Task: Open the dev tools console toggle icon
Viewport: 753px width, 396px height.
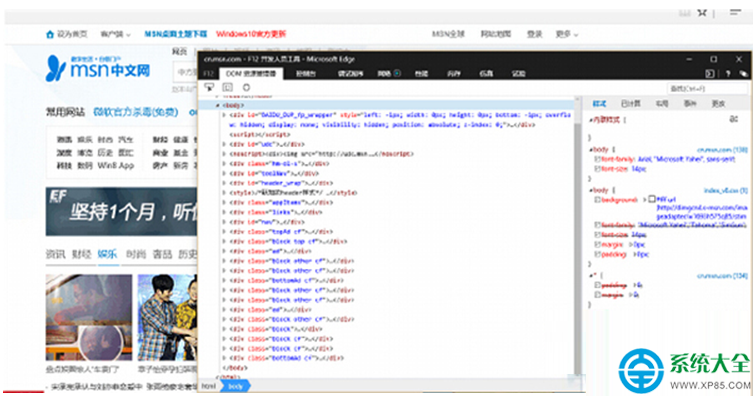Action: tap(710, 73)
